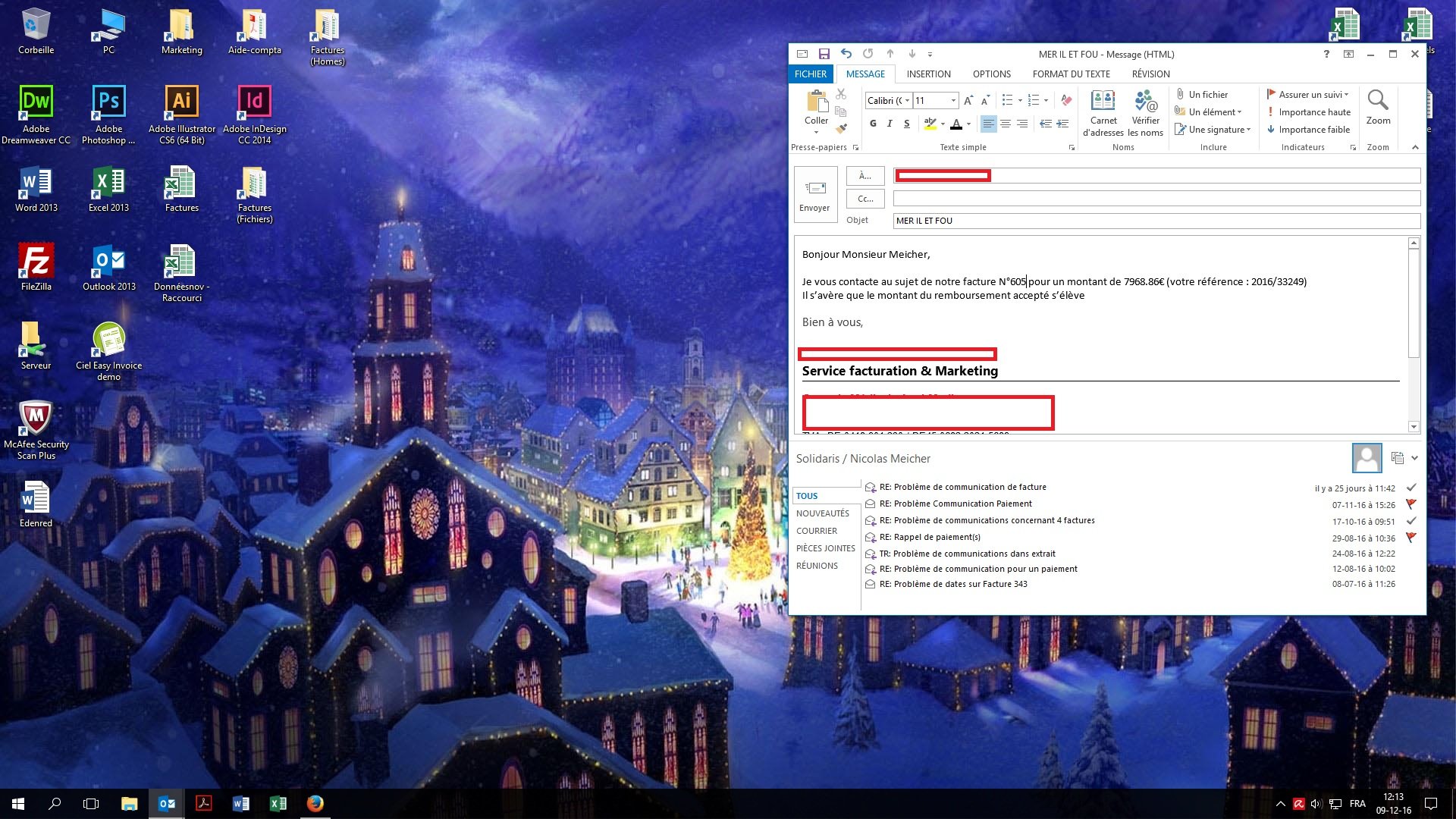
Task: Toggle italic (I) formatting
Action: pyautogui.click(x=890, y=124)
